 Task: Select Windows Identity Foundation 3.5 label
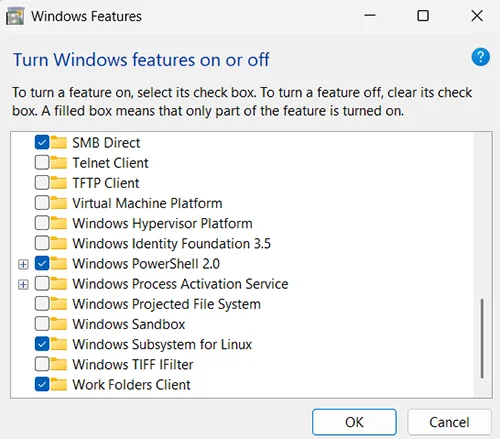click(172, 244)
